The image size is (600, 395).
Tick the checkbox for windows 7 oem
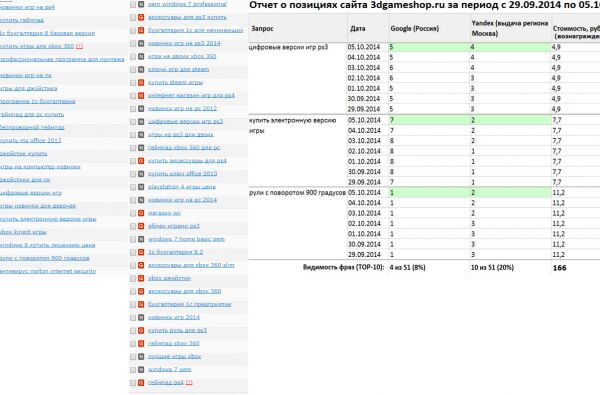133,369
